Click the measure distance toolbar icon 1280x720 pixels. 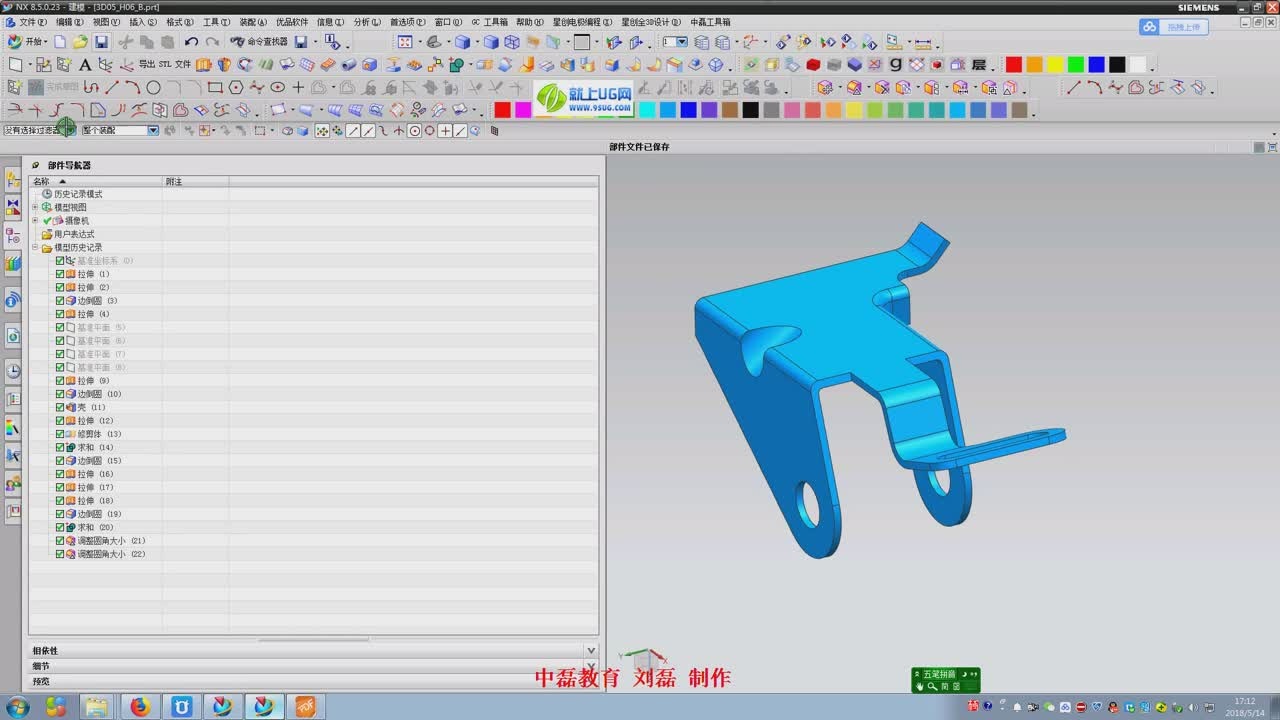[922, 42]
